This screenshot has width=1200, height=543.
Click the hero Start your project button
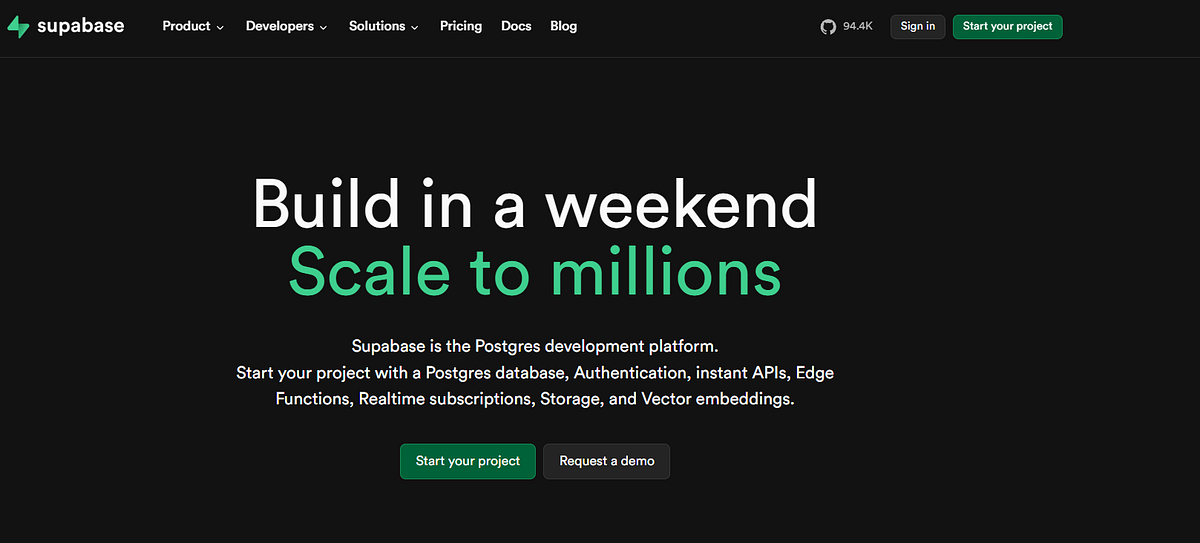click(x=468, y=461)
